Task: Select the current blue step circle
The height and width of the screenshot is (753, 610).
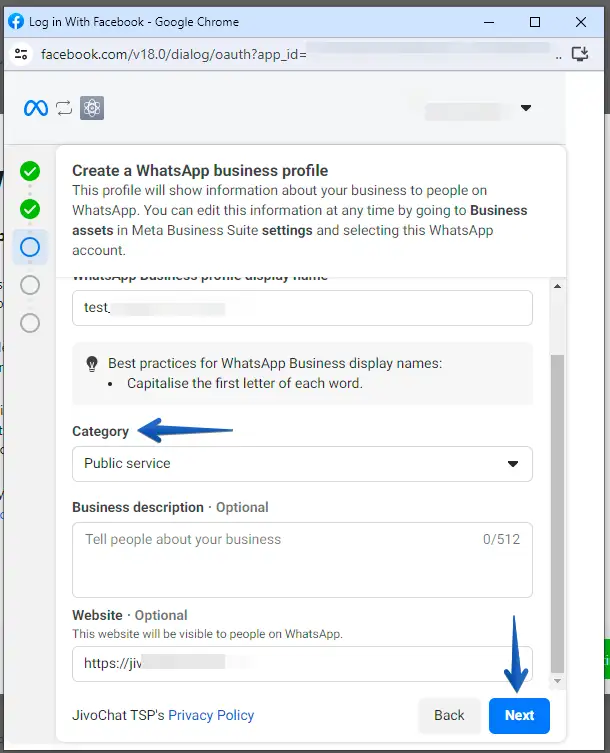Action: [30, 246]
